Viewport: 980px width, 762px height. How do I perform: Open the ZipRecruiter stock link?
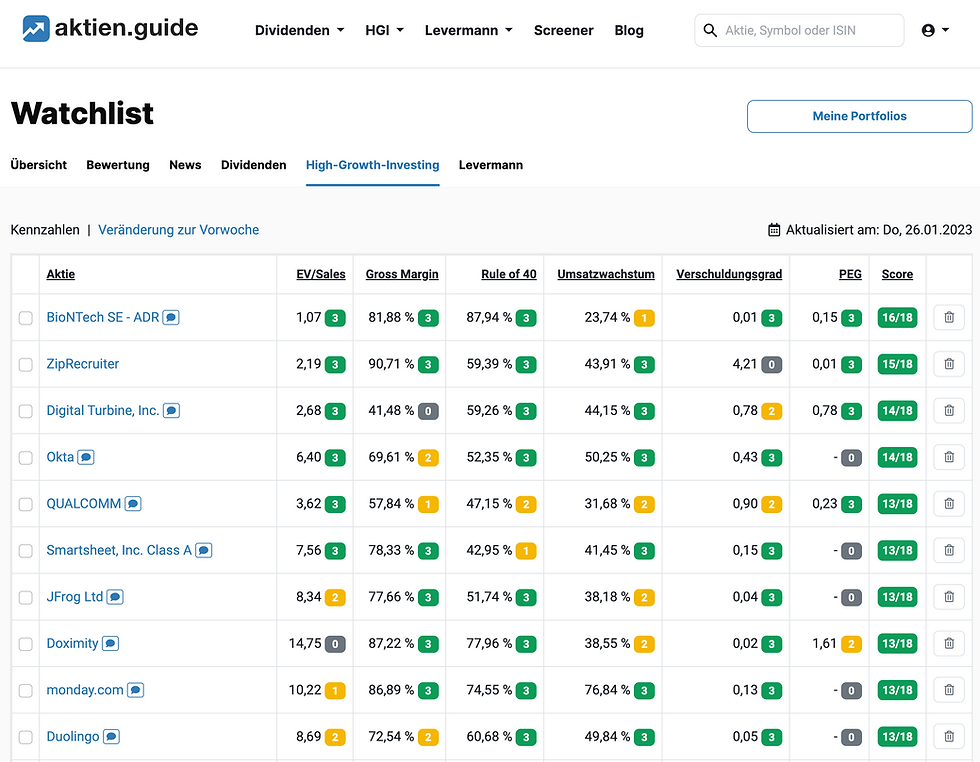pos(82,364)
